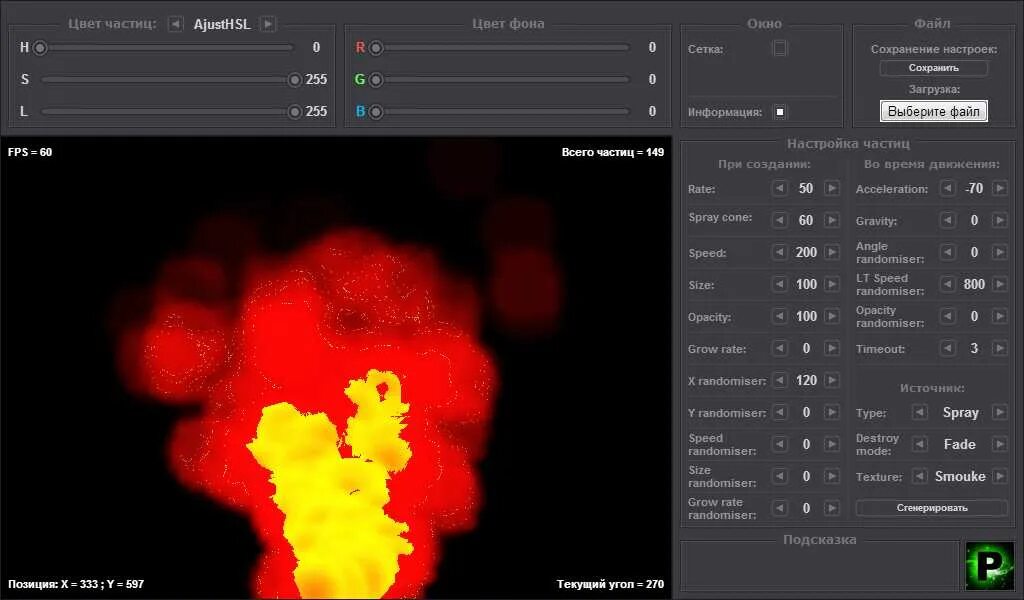Increase Rate using its right arrow
1024x600 pixels.
click(831, 188)
